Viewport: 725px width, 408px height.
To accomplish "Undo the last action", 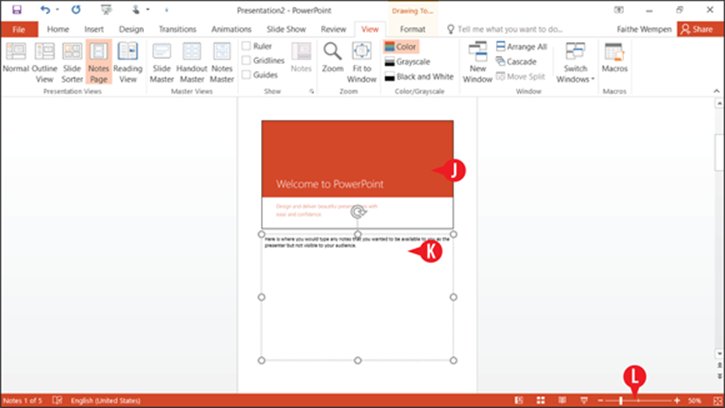I will pos(45,10).
